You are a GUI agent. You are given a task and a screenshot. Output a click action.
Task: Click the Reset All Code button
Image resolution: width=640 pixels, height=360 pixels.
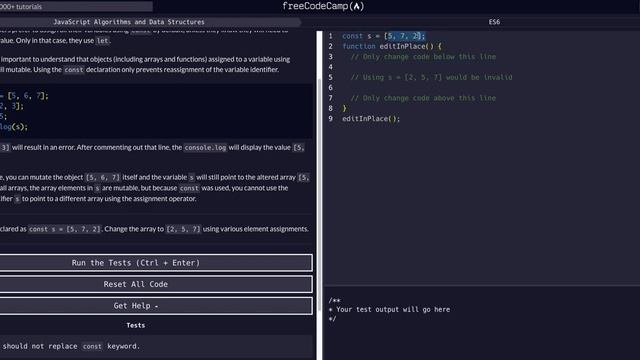coord(156,284)
